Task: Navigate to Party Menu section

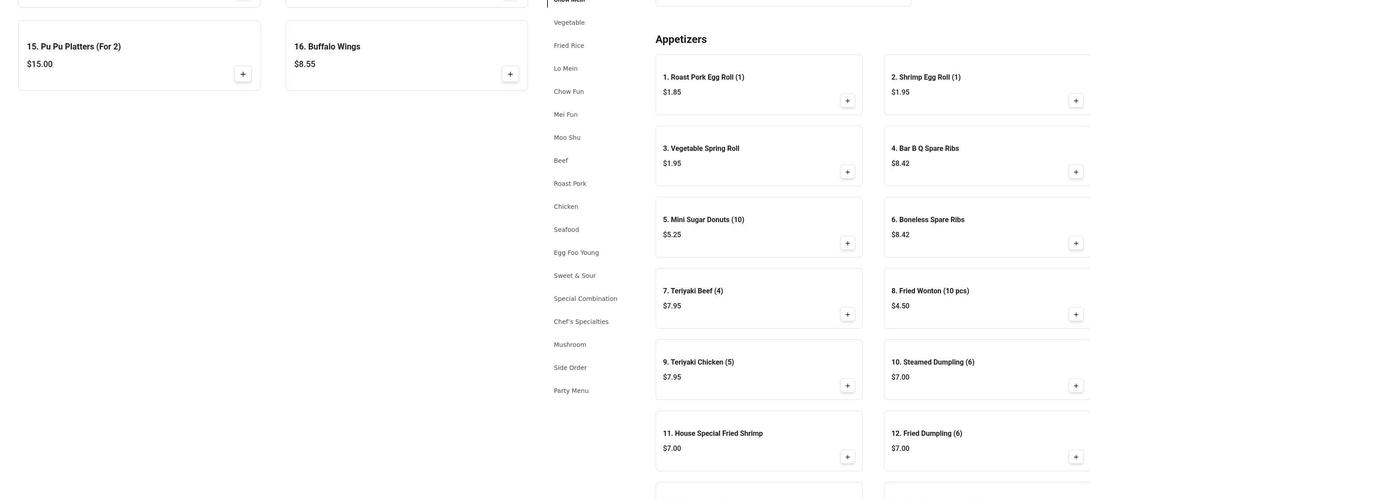Action: [x=571, y=391]
